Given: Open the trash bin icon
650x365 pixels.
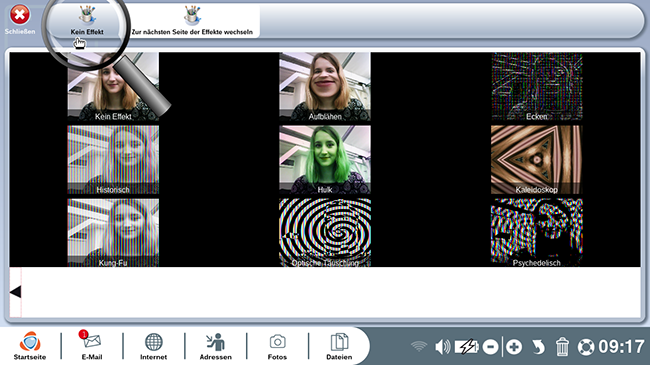Looking at the screenshot, I should point(562,347).
